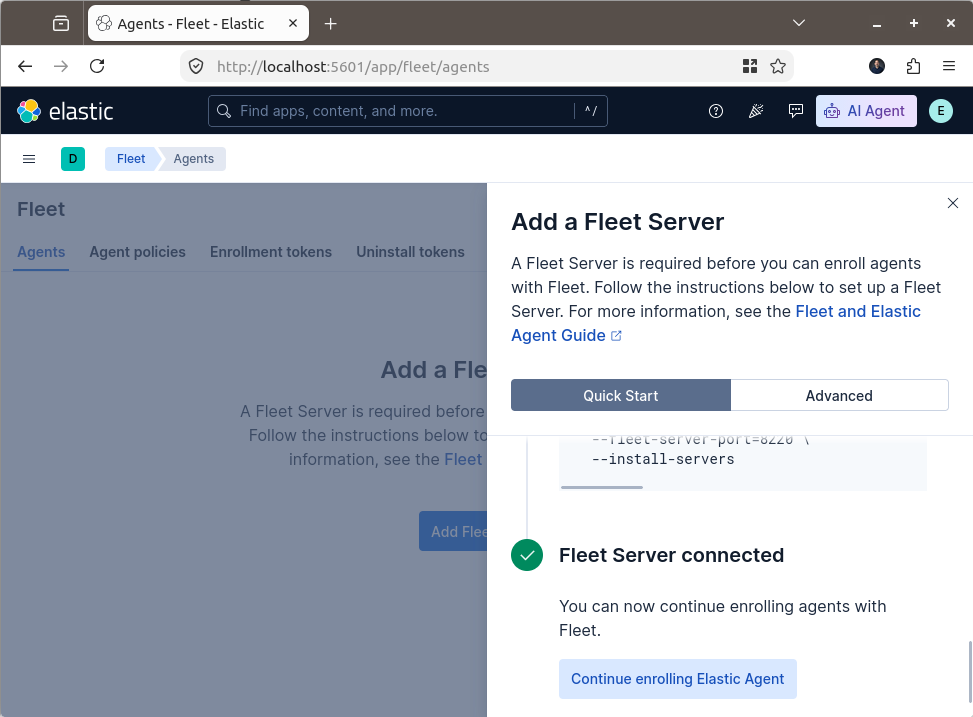The image size is (973, 717).
Task: Open a new browser tab
Action: click(331, 24)
